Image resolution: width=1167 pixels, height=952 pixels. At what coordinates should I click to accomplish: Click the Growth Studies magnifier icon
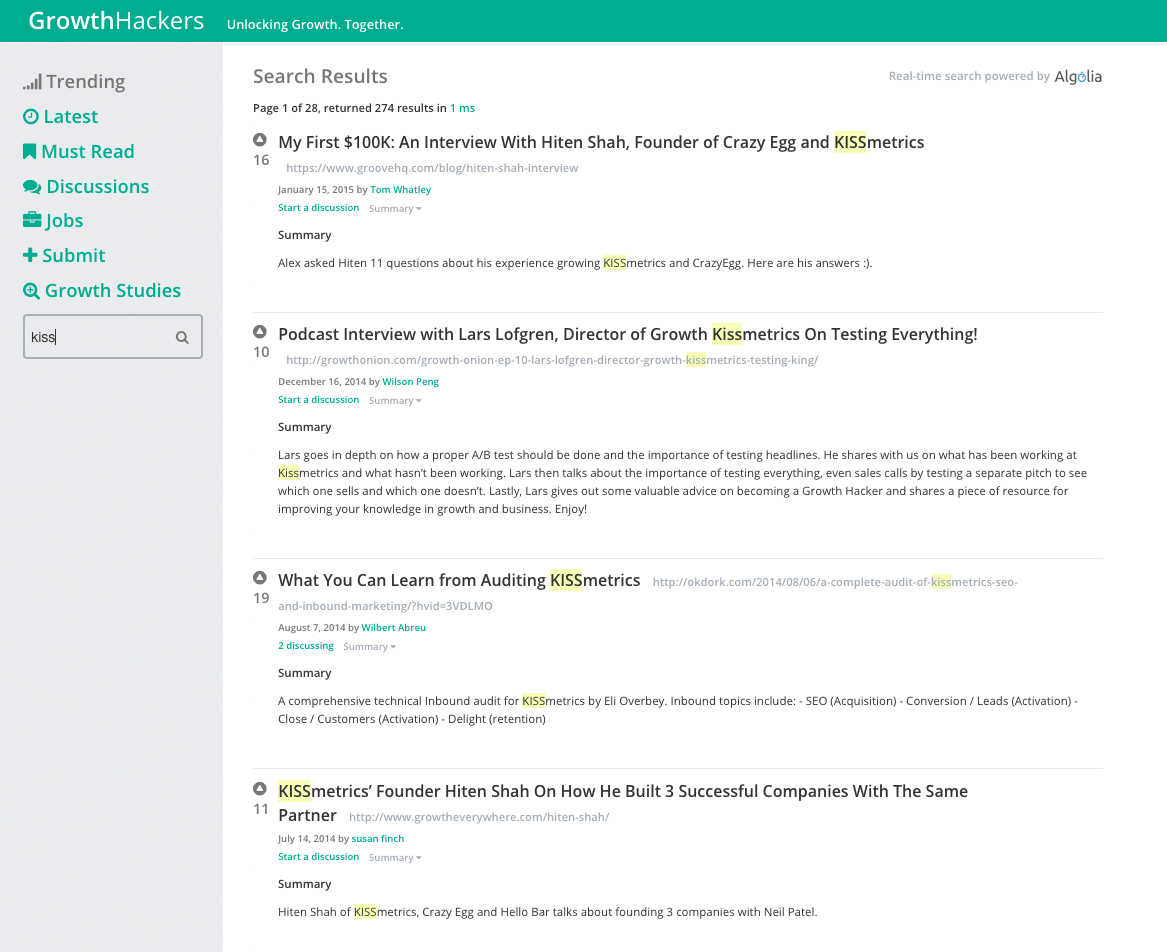pos(31,290)
